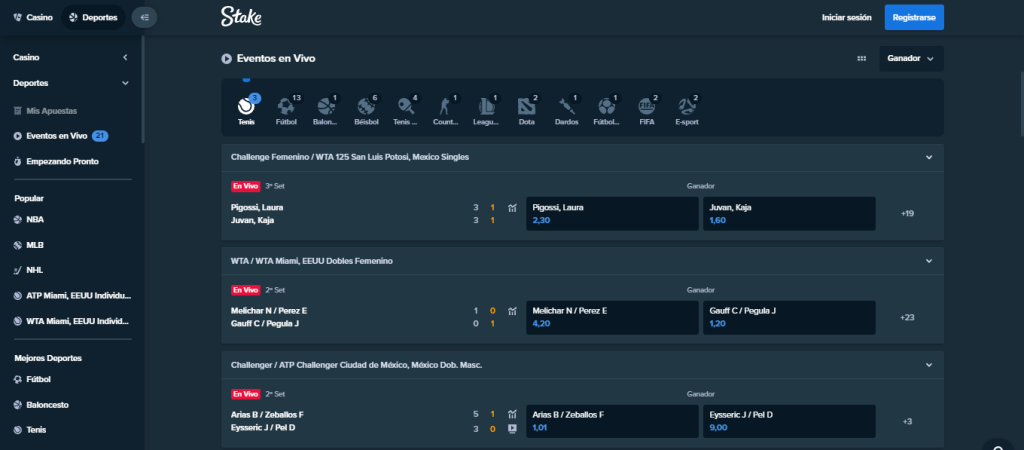
Task: Select the Baloncesto icon in sports carousel
Action: pyautogui.click(x=325, y=110)
